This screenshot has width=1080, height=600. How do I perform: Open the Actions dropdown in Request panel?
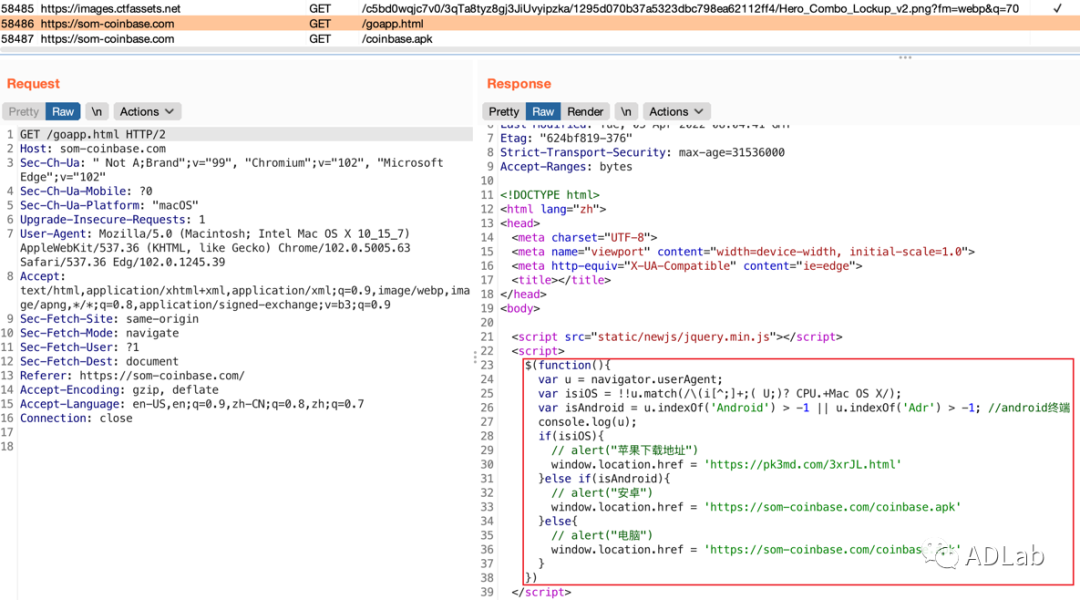(146, 112)
